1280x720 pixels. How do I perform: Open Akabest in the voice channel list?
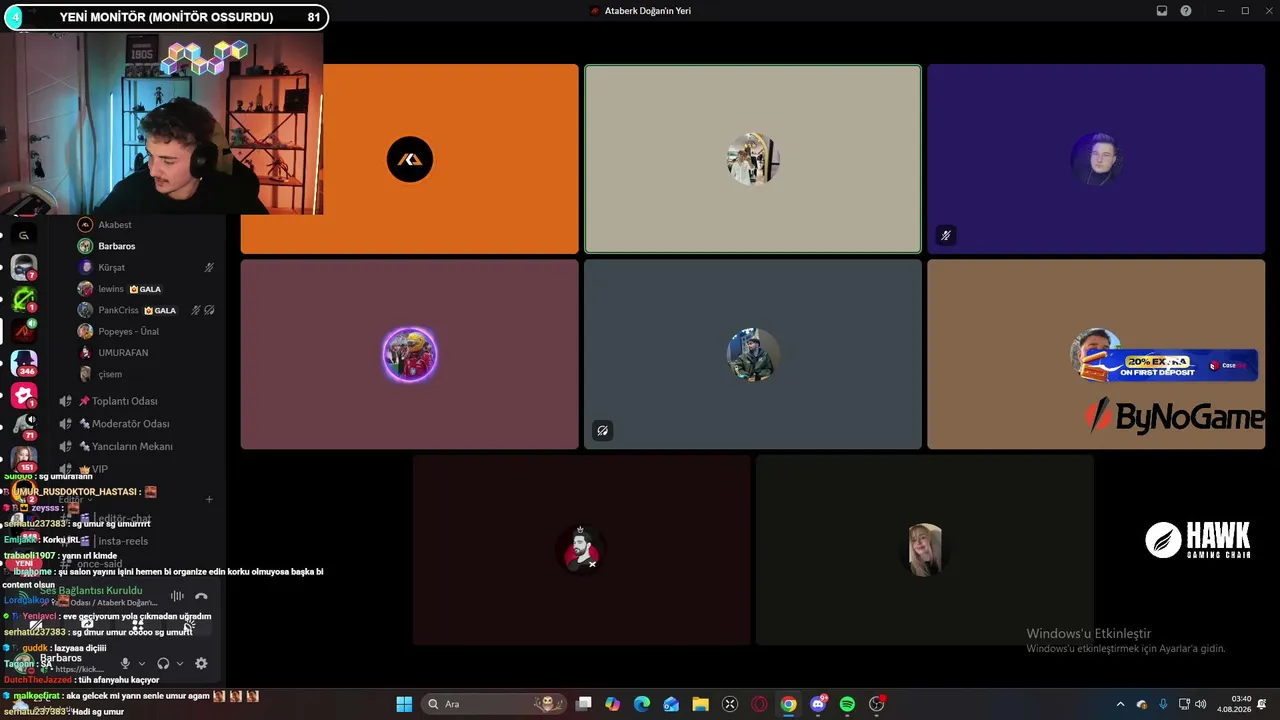pos(147,225)
